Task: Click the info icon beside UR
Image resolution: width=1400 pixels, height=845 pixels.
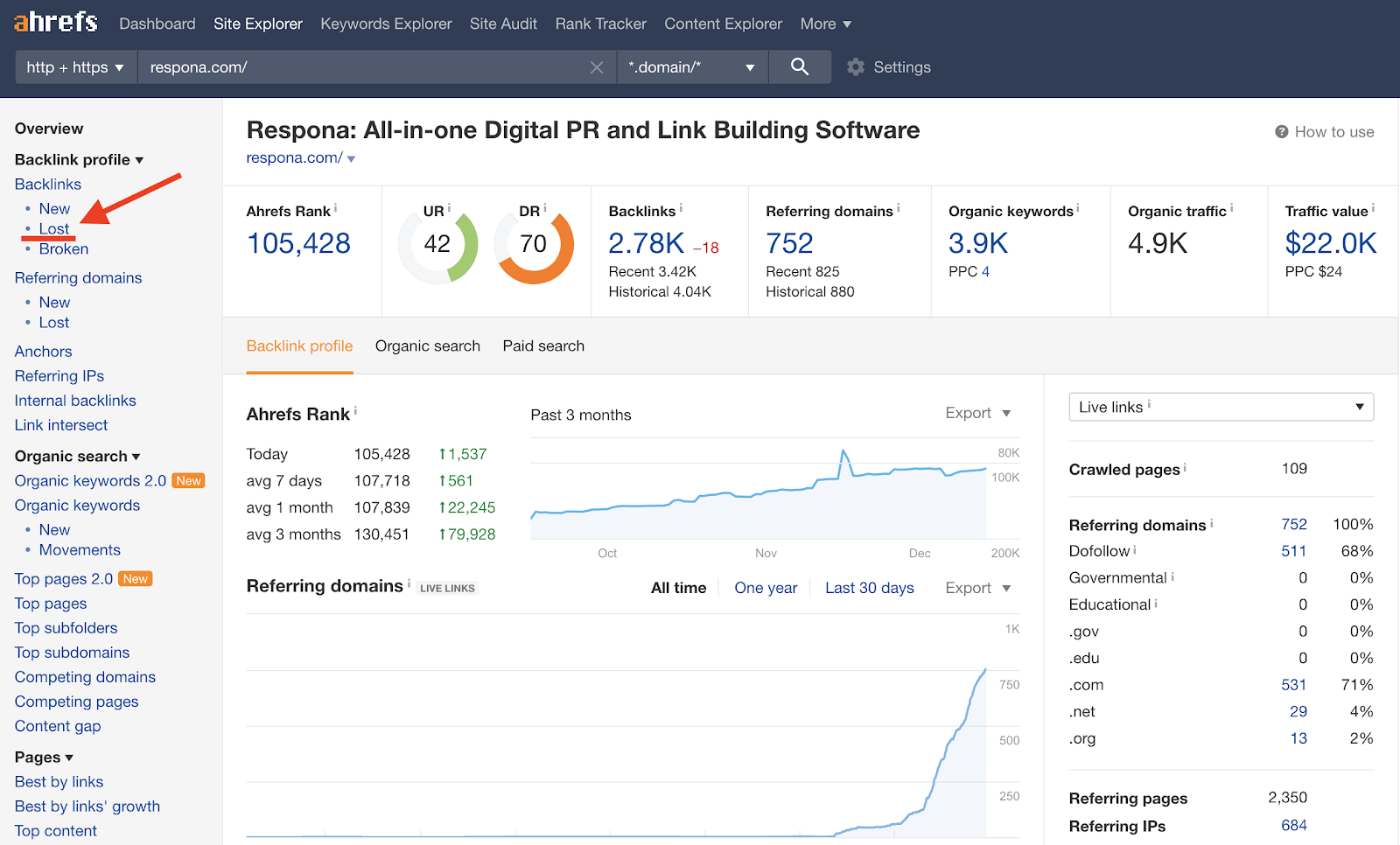Action: click(449, 208)
